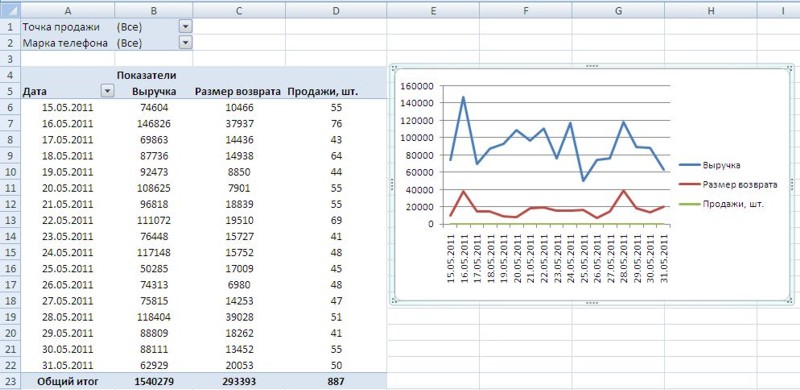The width and height of the screenshot is (800, 390).
Task: Select column B header
Action: tap(153, 10)
